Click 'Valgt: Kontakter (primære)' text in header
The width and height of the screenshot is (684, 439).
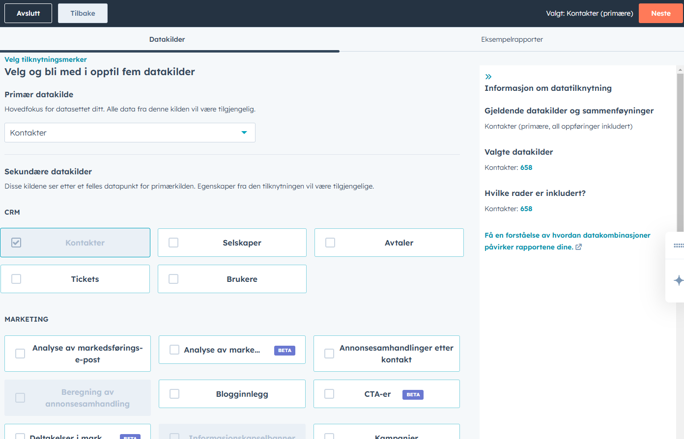589,14
